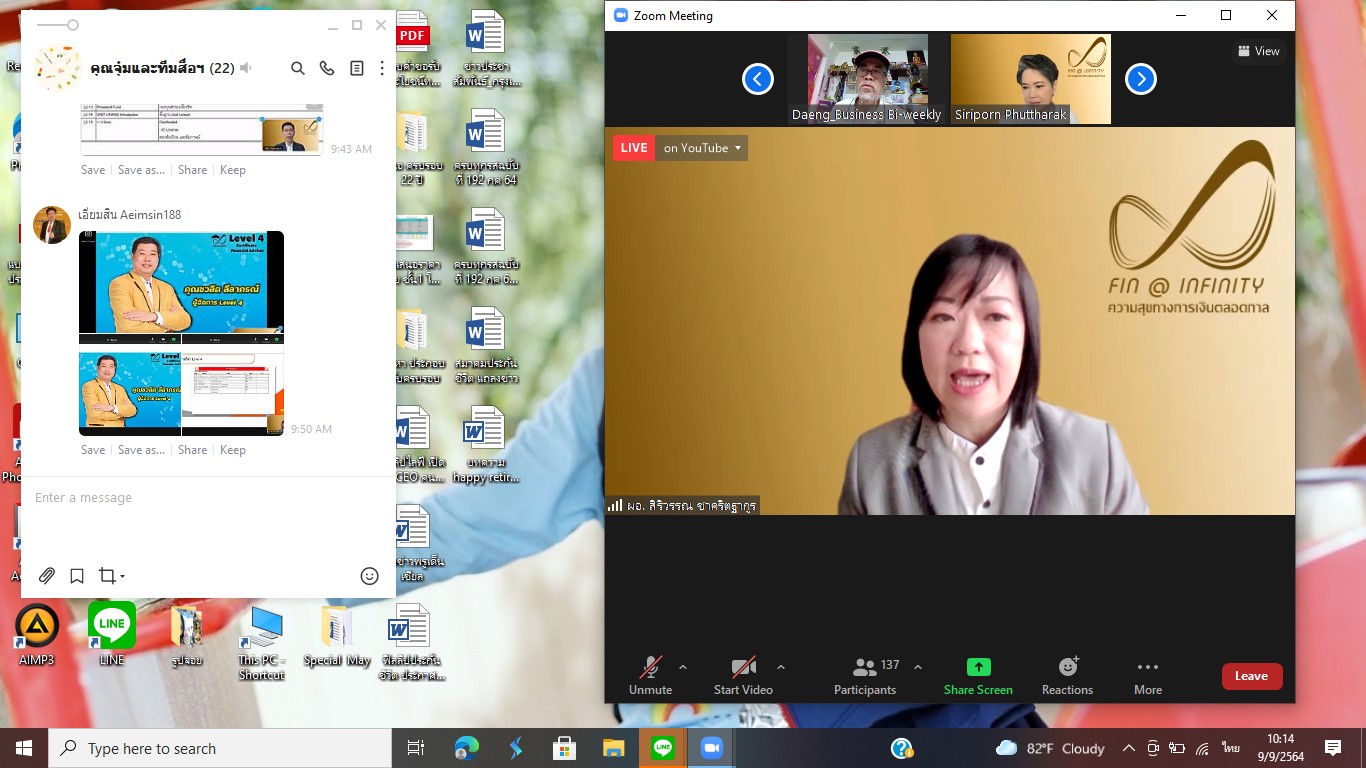
Task: Click Share Screen button
Action: click(978, 676)
